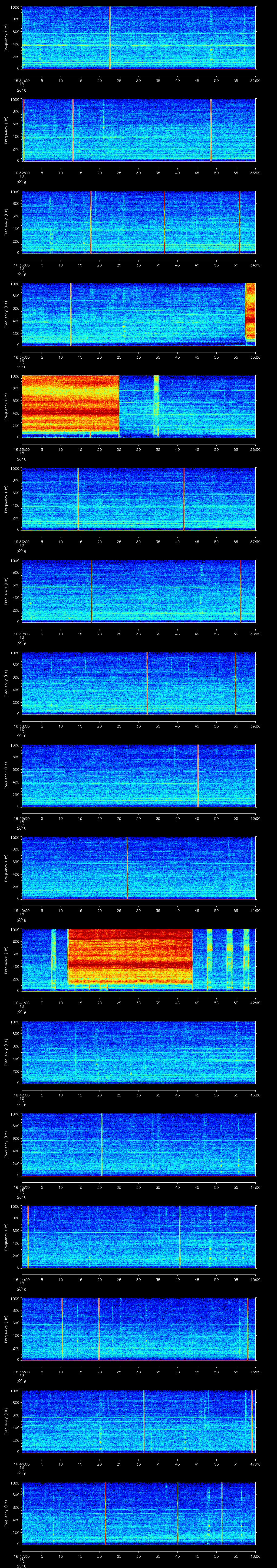Click the red line near 32 s in the 16:46 spectrogram
The width and height of the screenshot is (277, 1568).
(144, 1421)
